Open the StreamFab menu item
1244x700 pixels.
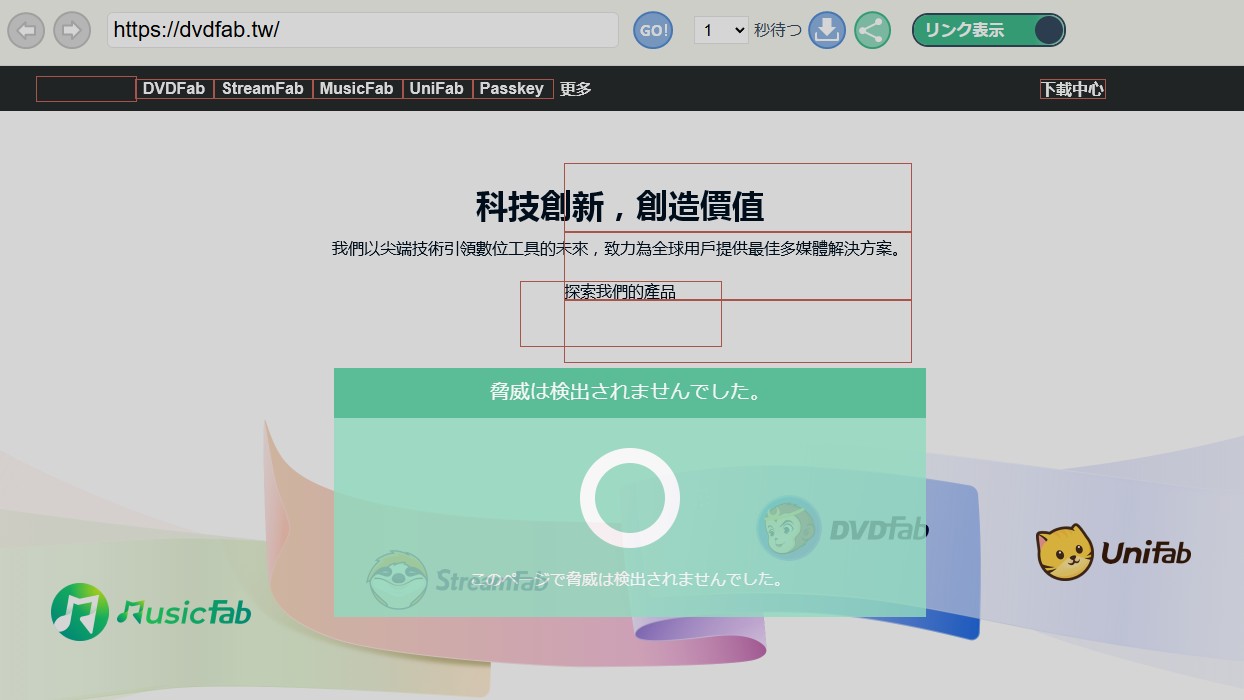(x=263, y=89)
